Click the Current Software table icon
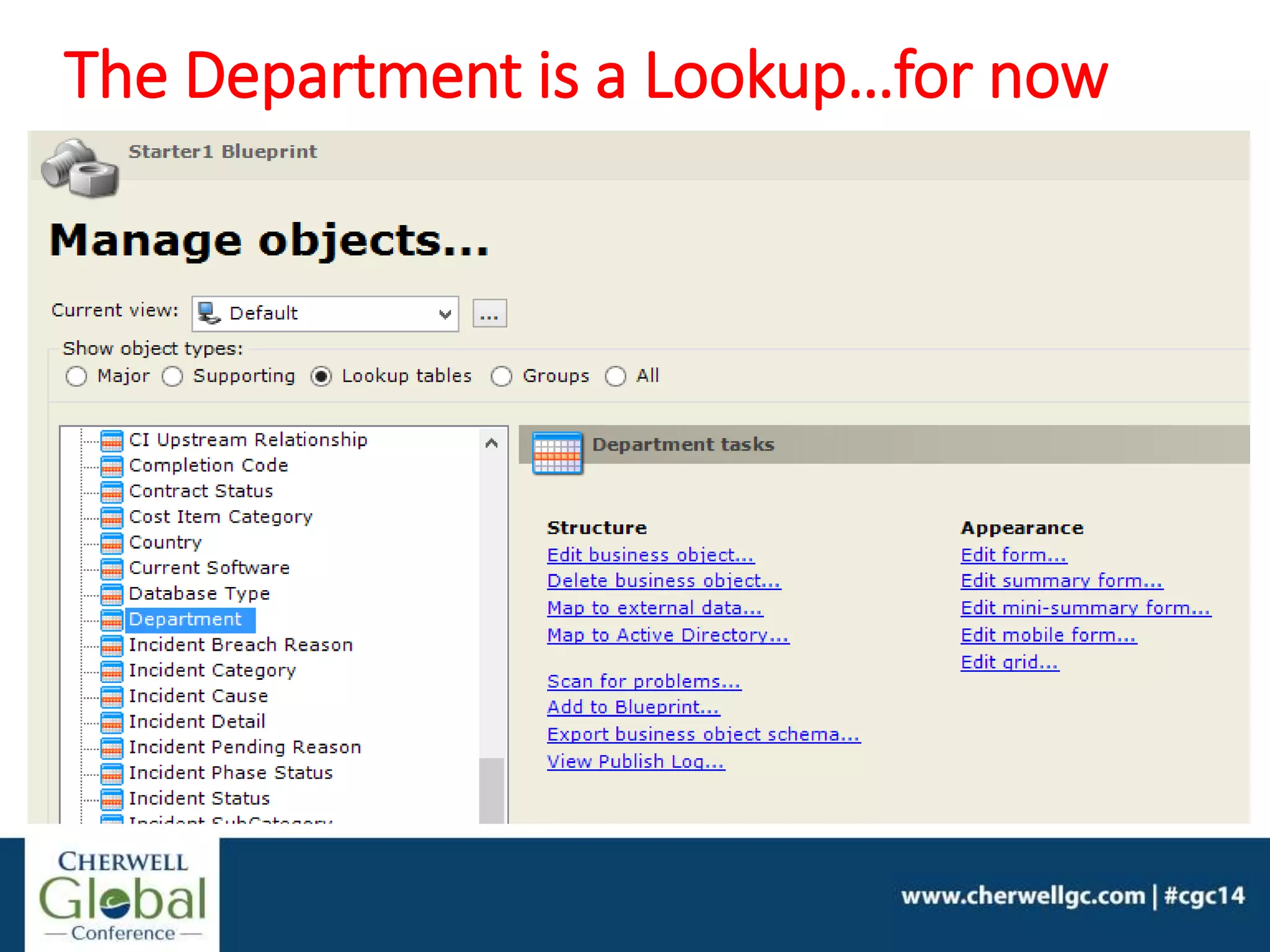Screen dimensions: 1270x952 tap(112, 568)
